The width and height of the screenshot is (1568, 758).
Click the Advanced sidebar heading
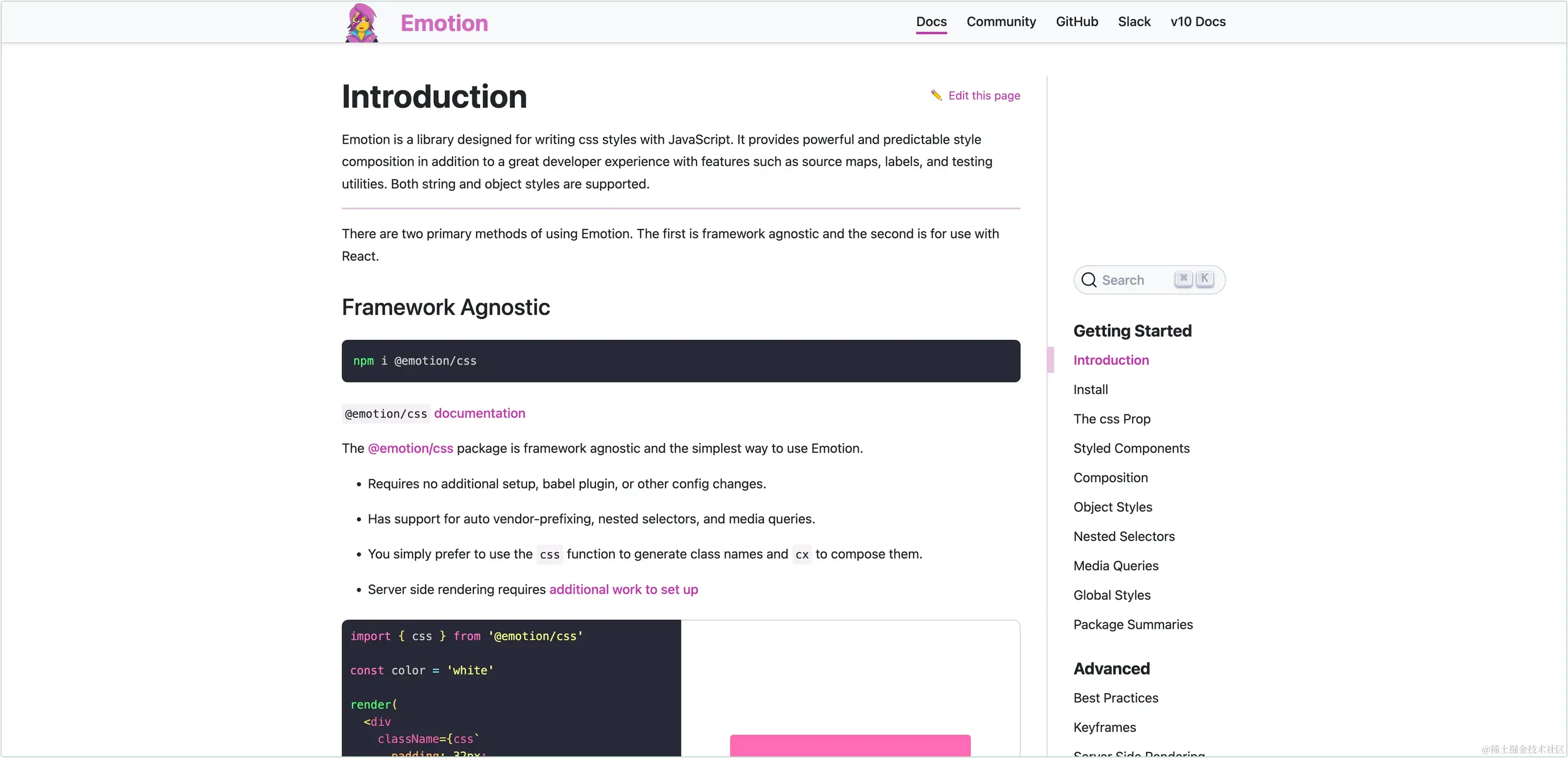(x=1112, y=668)
